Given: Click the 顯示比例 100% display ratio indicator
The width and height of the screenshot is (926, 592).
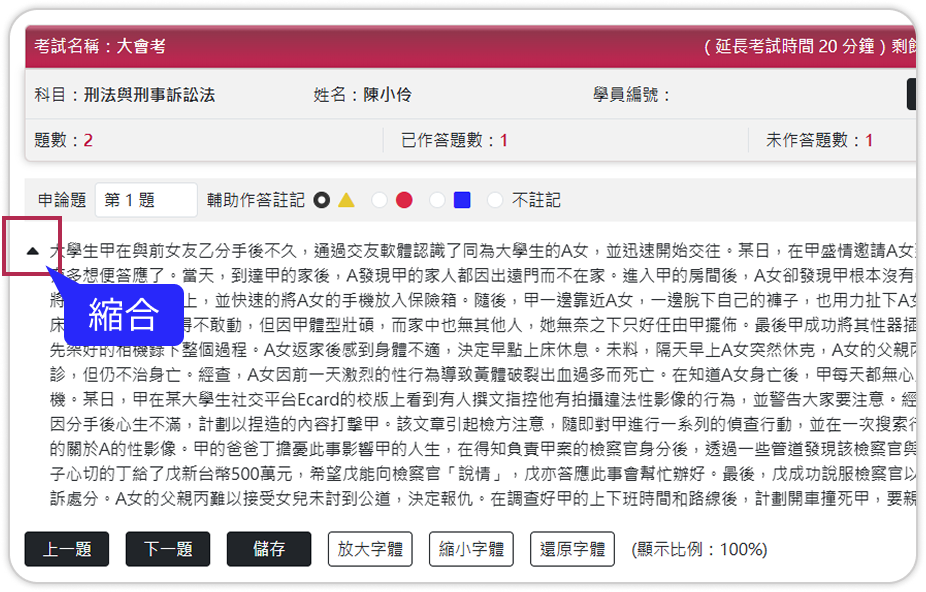Looking at the screenshot, I should pos(698,549).
